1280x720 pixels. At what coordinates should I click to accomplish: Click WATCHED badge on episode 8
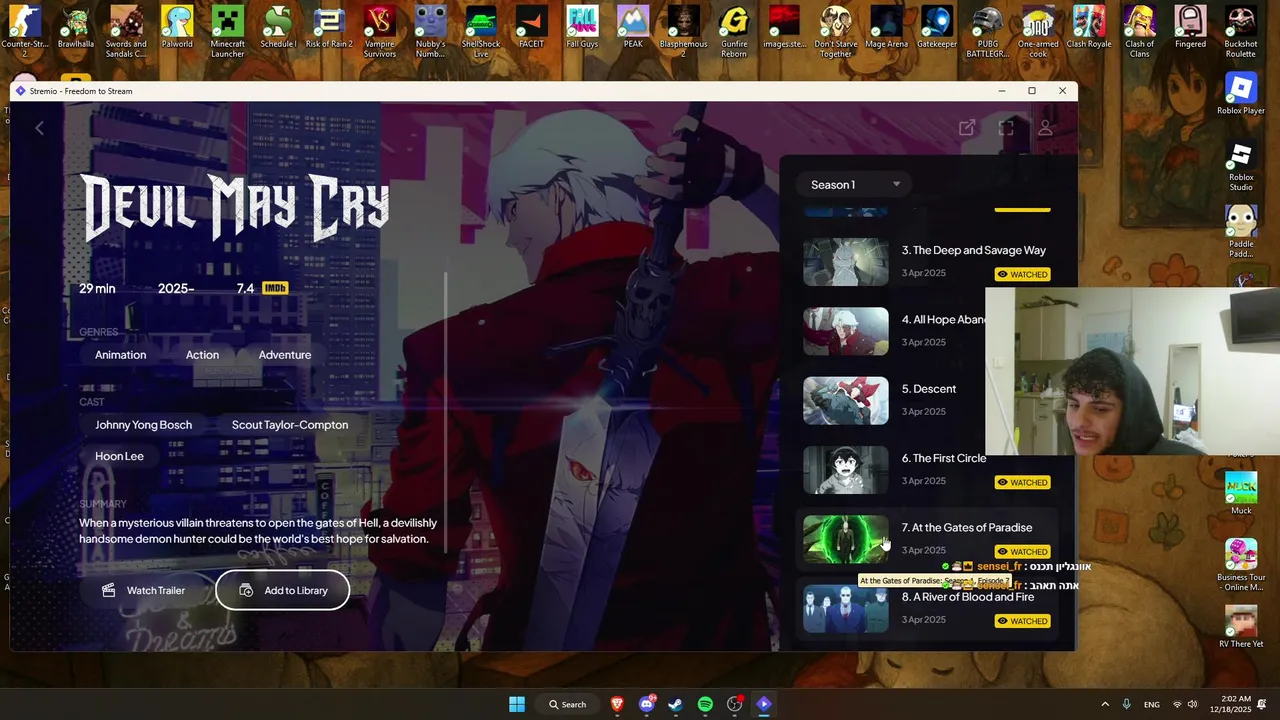click(x=1022, y=621)
